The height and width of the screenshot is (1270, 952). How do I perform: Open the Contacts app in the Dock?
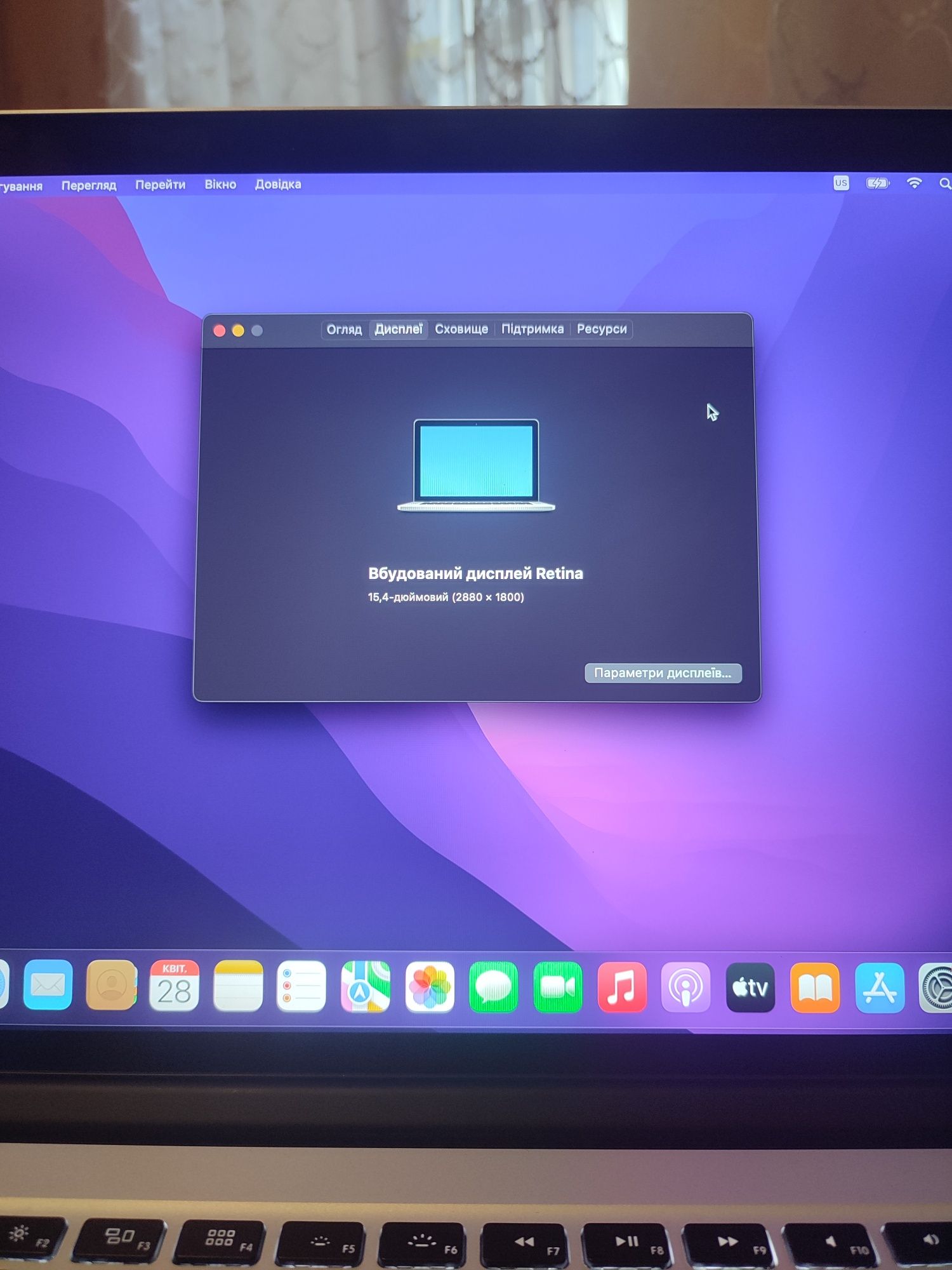[x=111, y=985]
